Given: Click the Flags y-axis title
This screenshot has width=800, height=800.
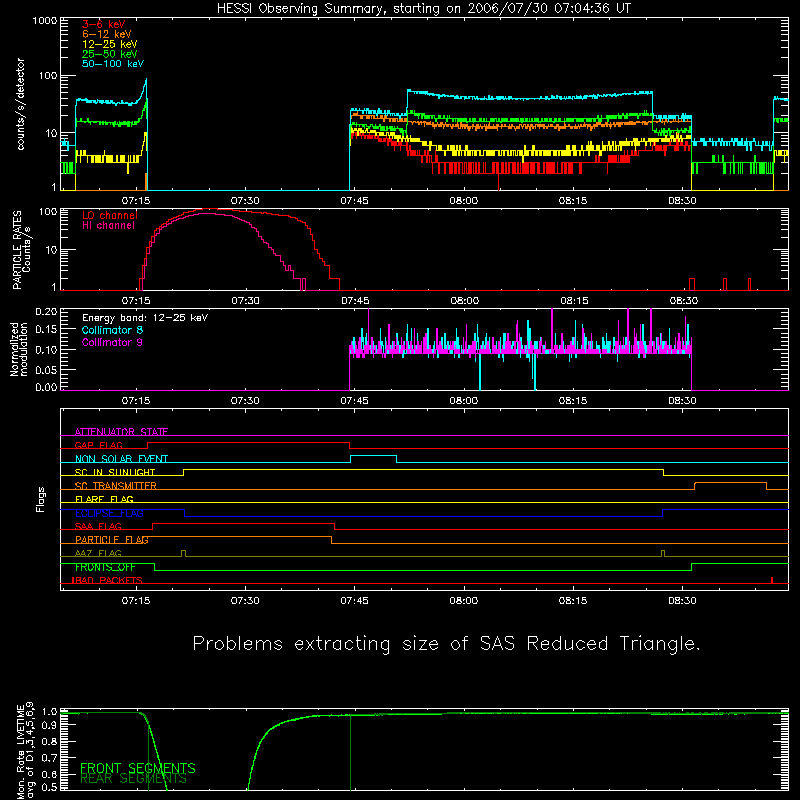Looking at the screenshot, I should click(x=40, y=499).
